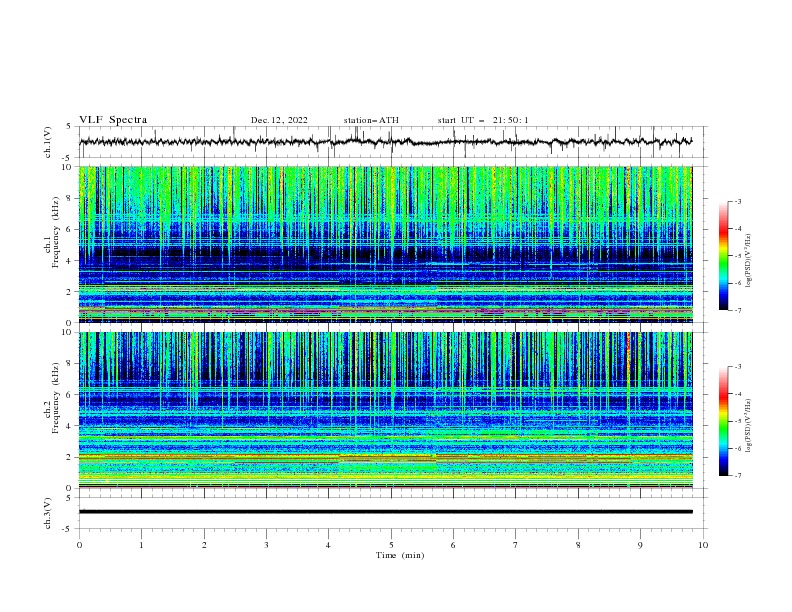
Task: Click time axis tick label "7"
Action: (516, 545)
